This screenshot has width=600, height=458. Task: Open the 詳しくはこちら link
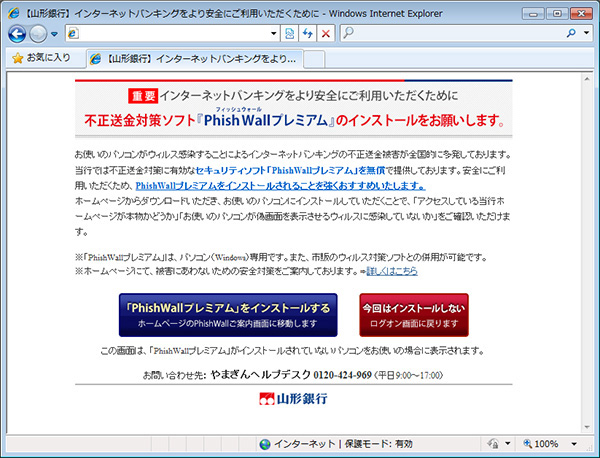392,271
